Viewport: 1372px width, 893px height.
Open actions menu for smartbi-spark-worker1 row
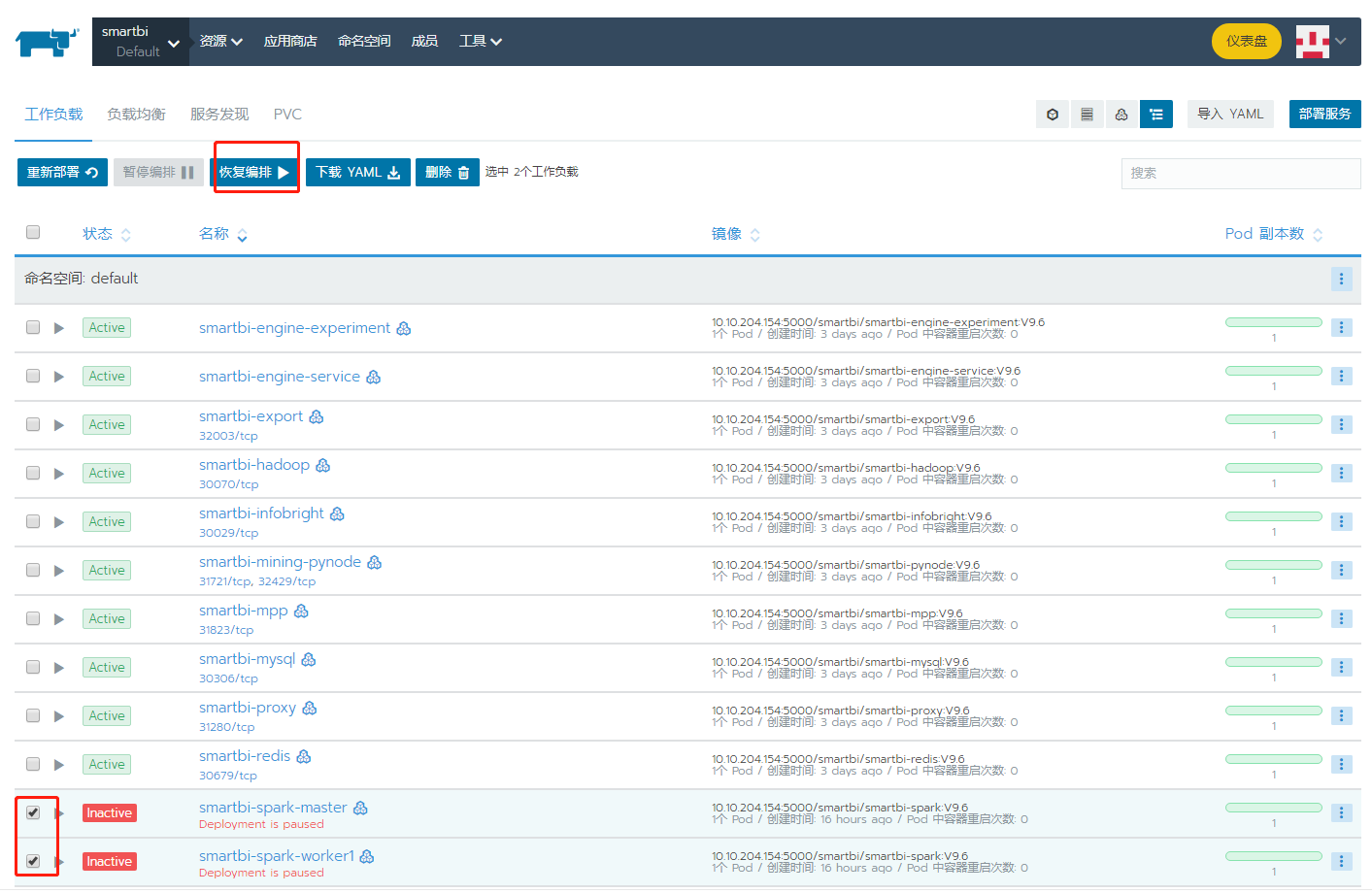click(1341, 861)
